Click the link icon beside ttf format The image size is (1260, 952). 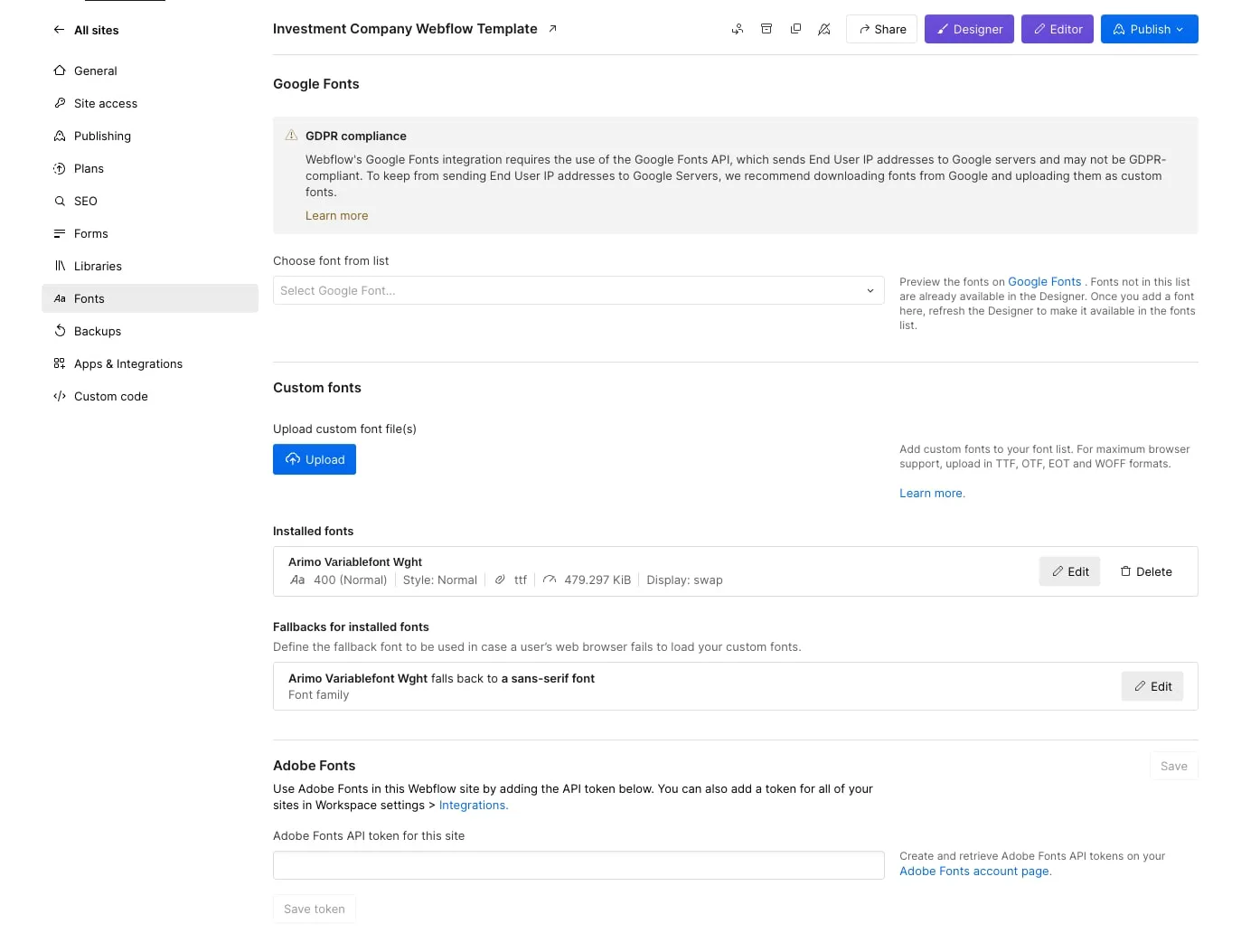pos(500,580)
